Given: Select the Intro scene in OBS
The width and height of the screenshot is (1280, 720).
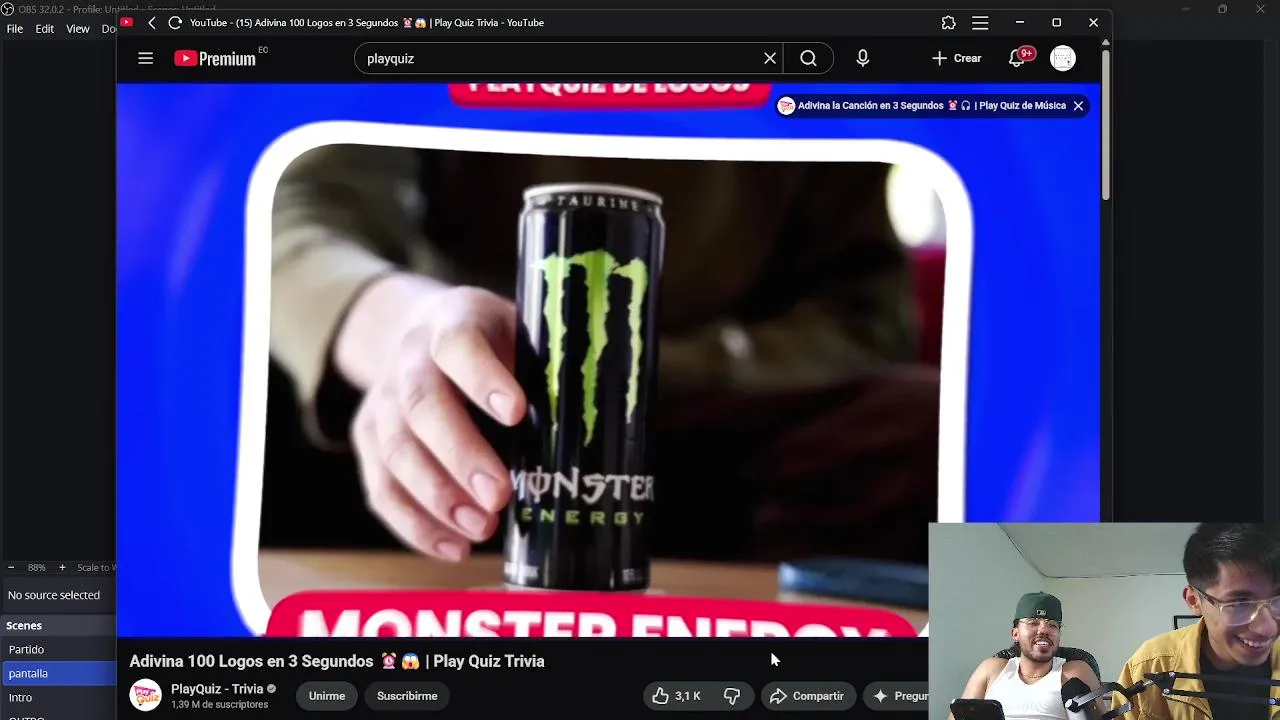Looking at the screenshot, I should click(x=58, y=698).
